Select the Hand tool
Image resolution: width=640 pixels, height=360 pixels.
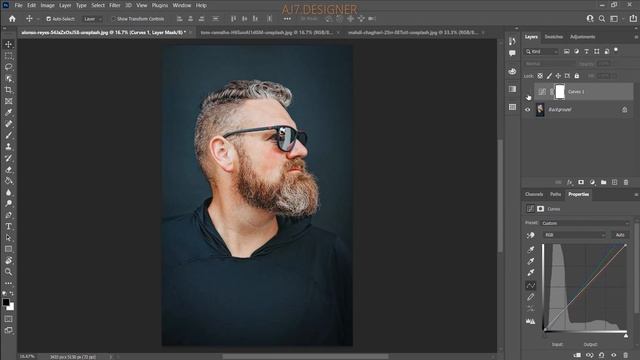tap(9, 260)
